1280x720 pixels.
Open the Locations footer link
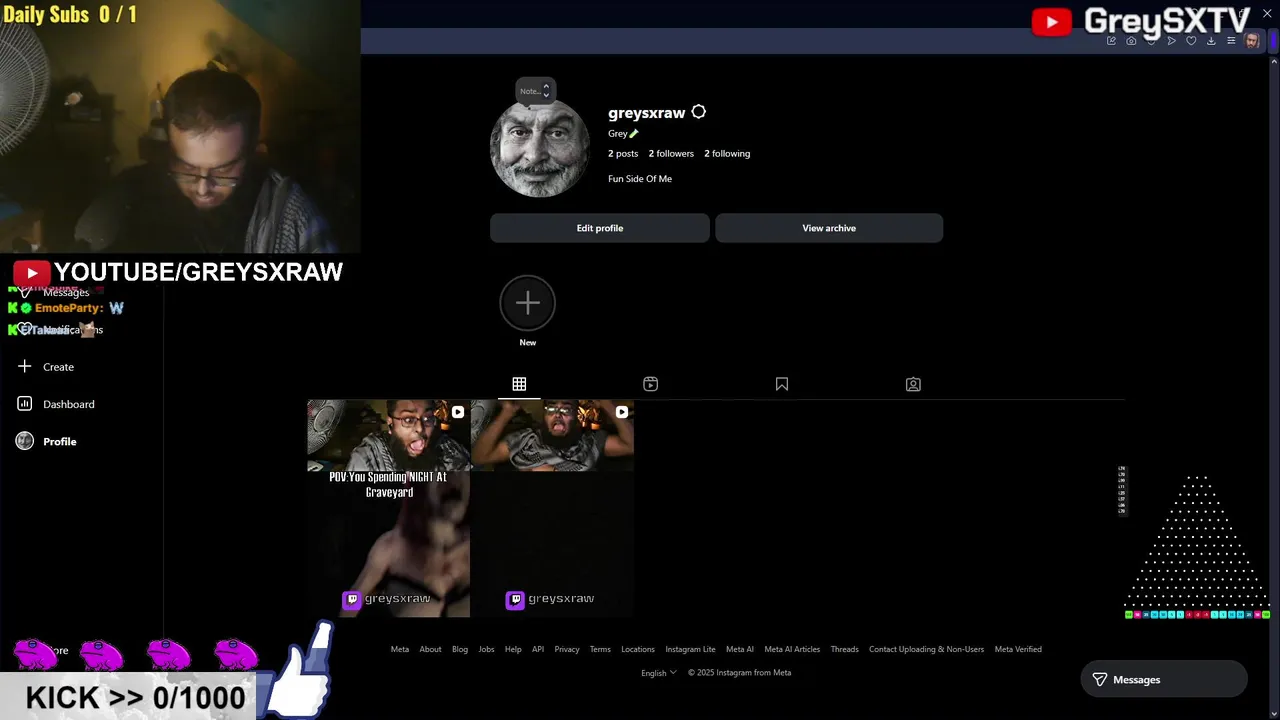click(x=638, y=649)
